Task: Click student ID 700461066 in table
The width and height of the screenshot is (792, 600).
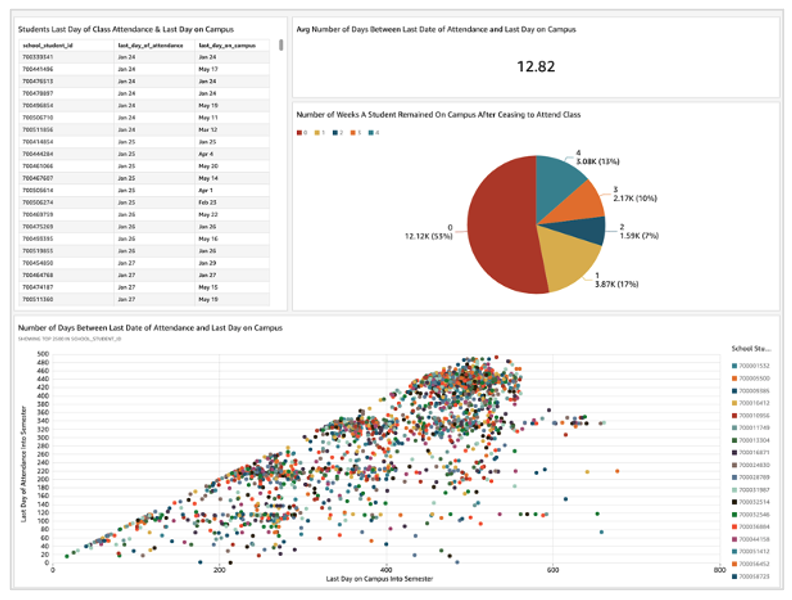Action: point(37,166)
